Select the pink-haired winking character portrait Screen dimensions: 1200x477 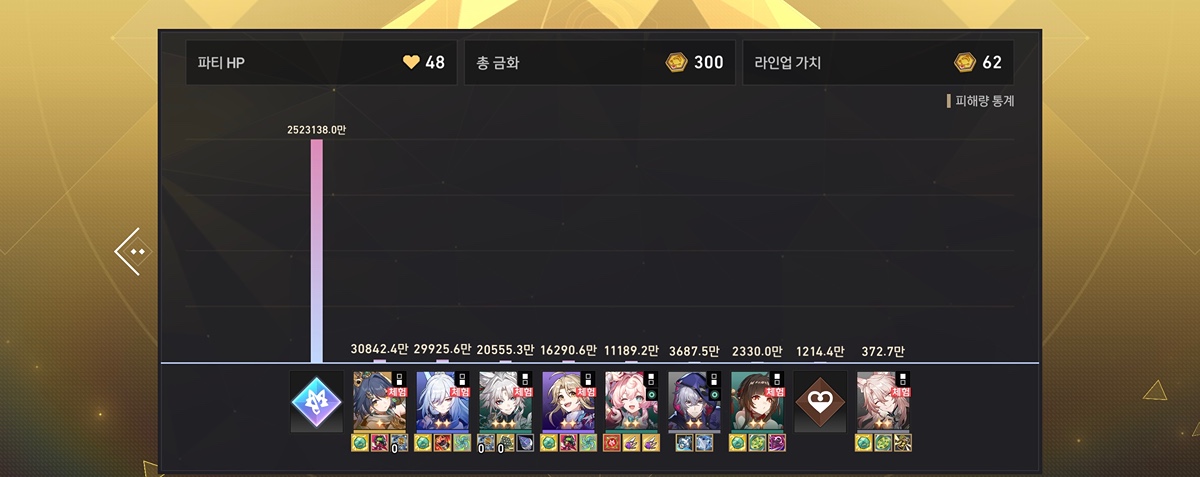[631, 402]
